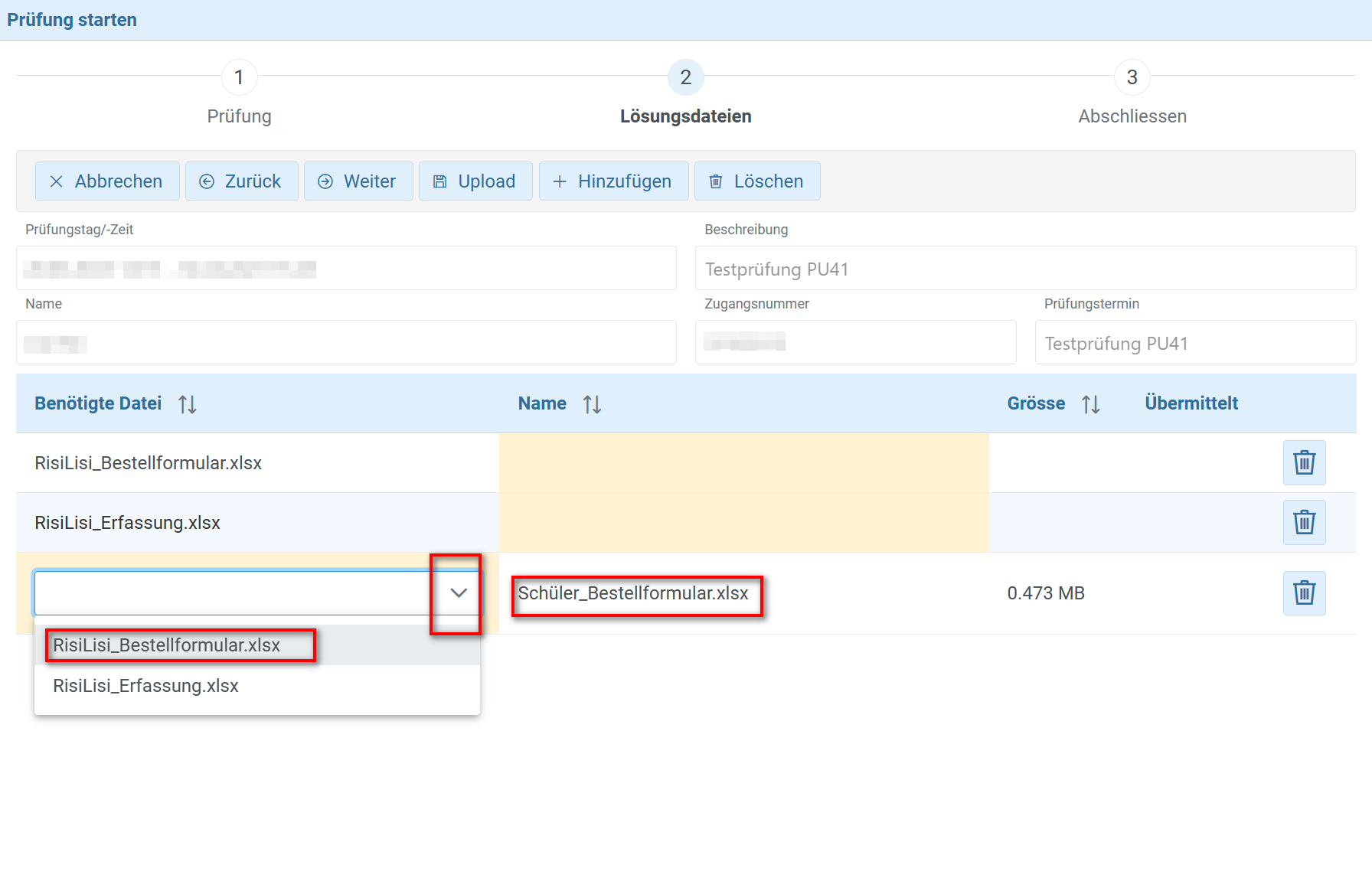The height and width of the screenshot is (891, 1372).
Task: Sort by Grösse column arrows
Action: 1091,404
